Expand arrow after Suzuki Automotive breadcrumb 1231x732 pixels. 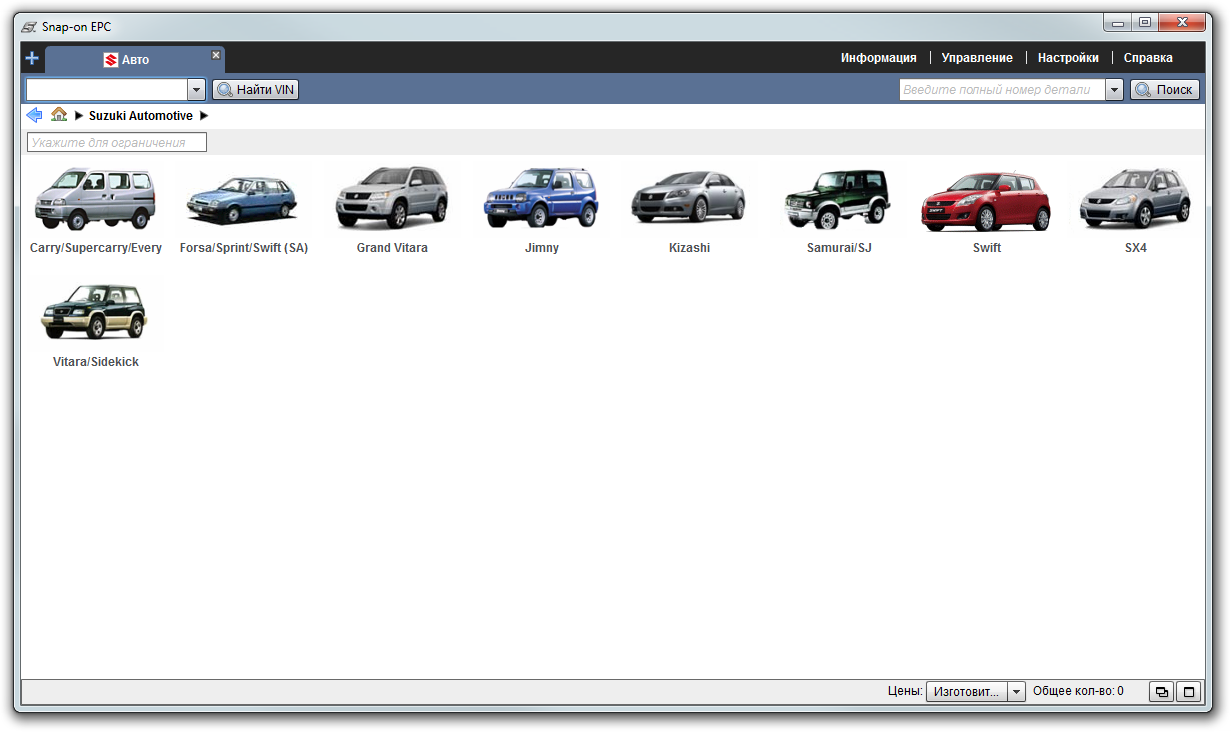pyautogui.click(x=204, y=116)
